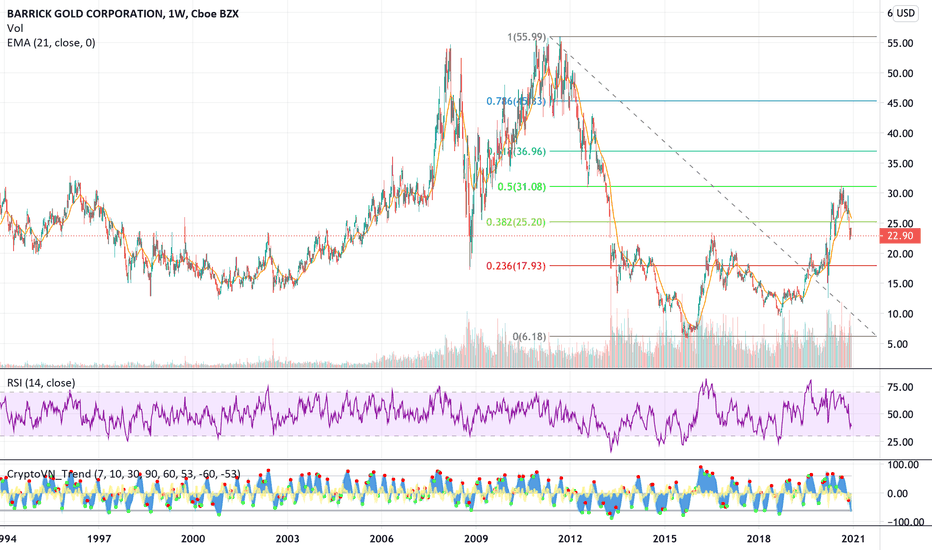This screenshot has width=932, height=550.
Task: Click the 2018 time axis label
Action: coord(758,539)
